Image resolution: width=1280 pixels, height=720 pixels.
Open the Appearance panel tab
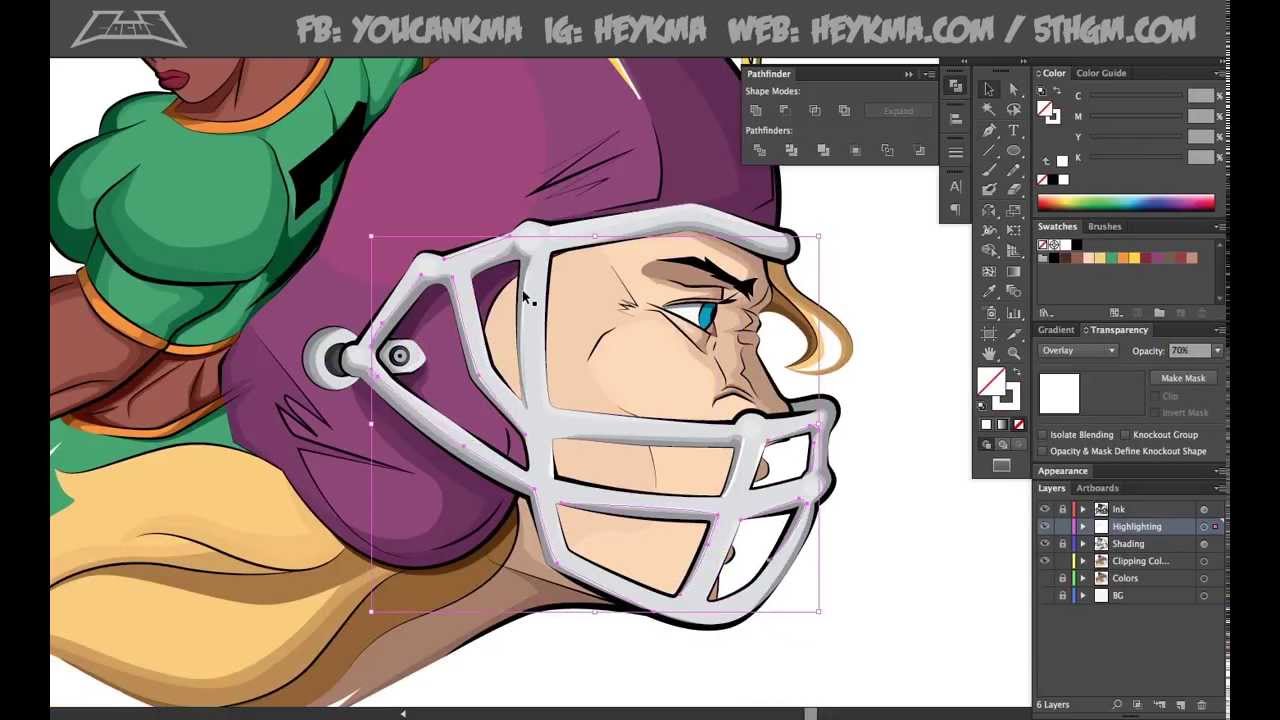point(1062,471)
